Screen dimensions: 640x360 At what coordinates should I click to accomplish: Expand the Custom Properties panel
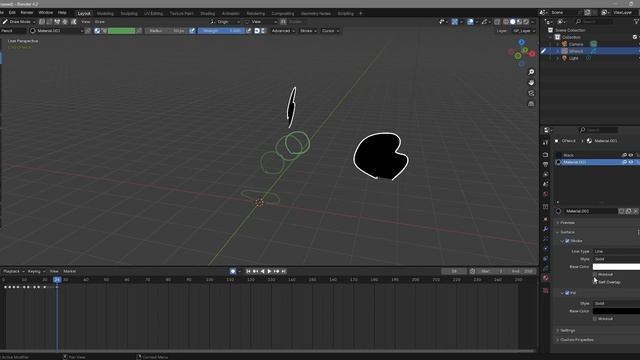[577, 340]
